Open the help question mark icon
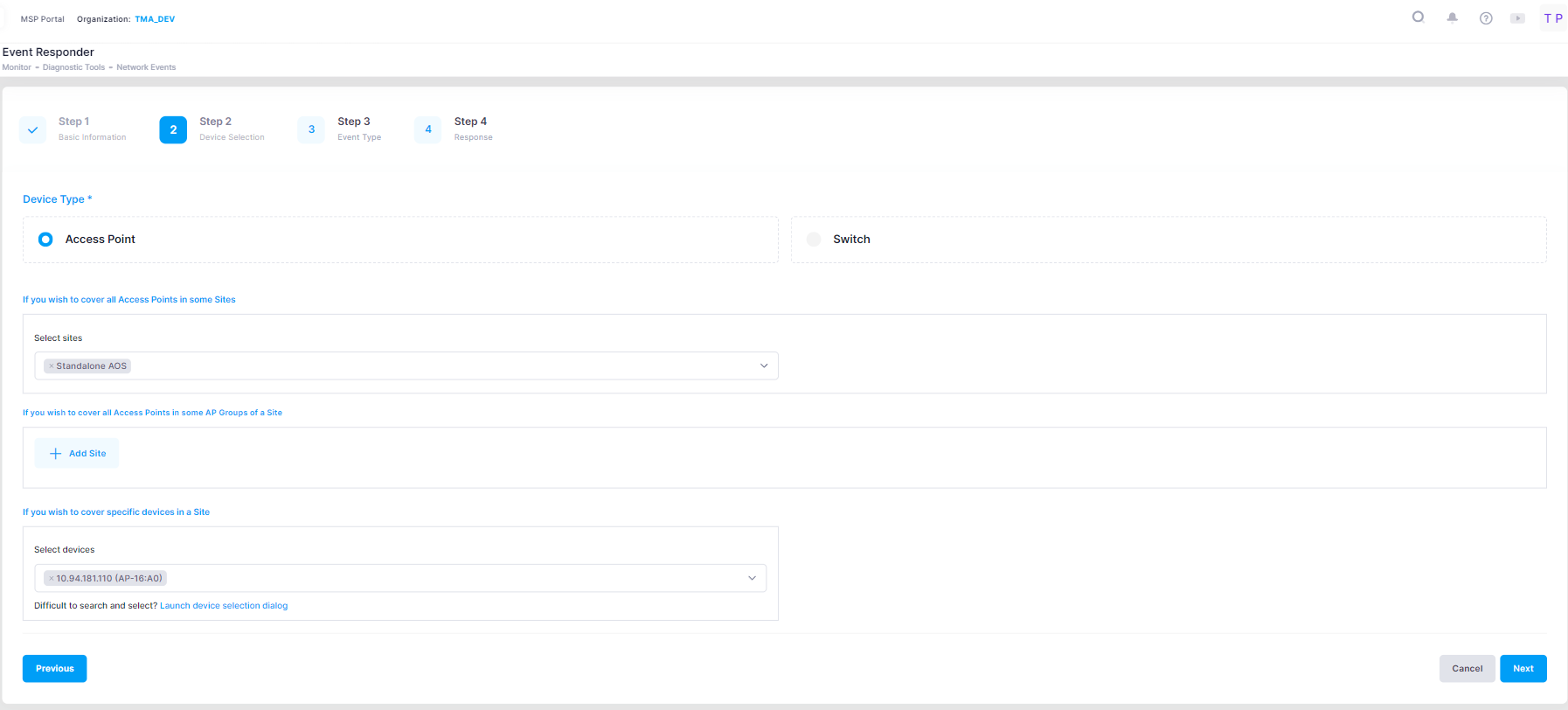 1485,18
